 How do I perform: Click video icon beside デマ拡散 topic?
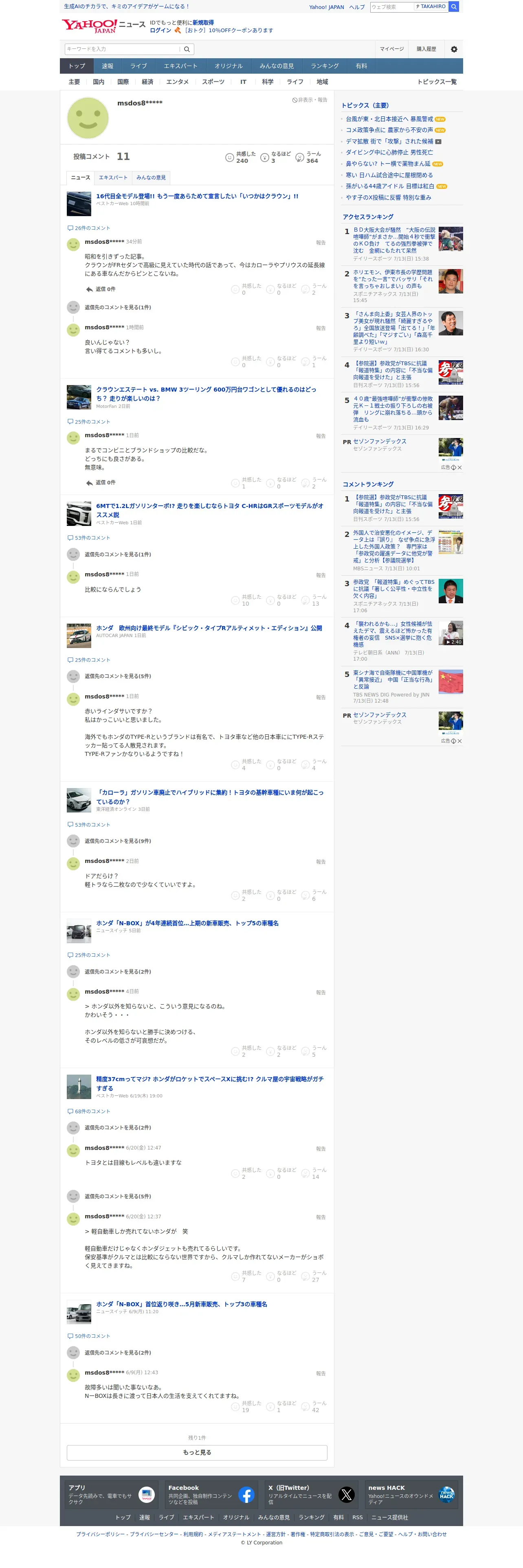point(438,141)
